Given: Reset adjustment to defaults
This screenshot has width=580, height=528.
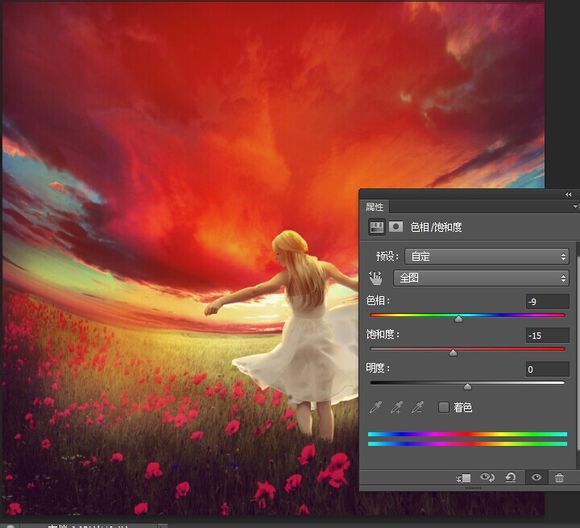Looking at the screenshot, I should click(x=510, y=478).
